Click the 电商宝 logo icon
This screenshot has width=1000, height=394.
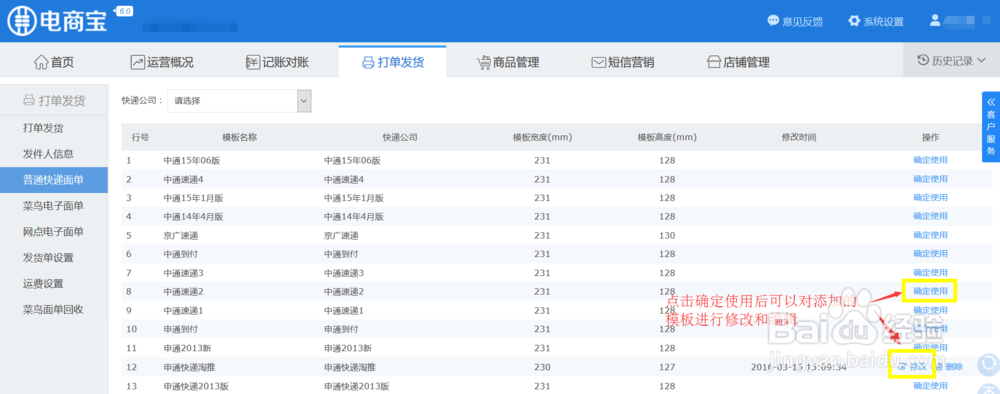click(21, 21)
